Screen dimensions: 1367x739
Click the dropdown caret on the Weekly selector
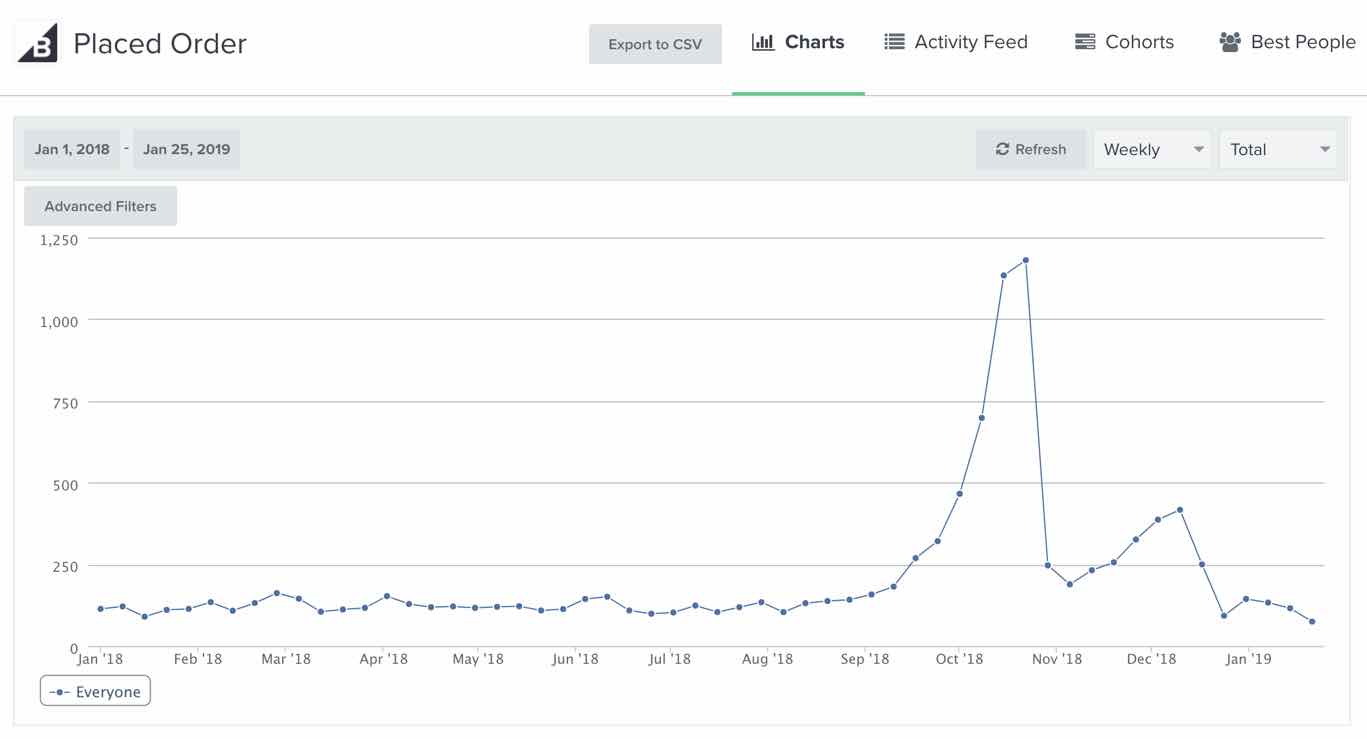tap(1197, 150)
